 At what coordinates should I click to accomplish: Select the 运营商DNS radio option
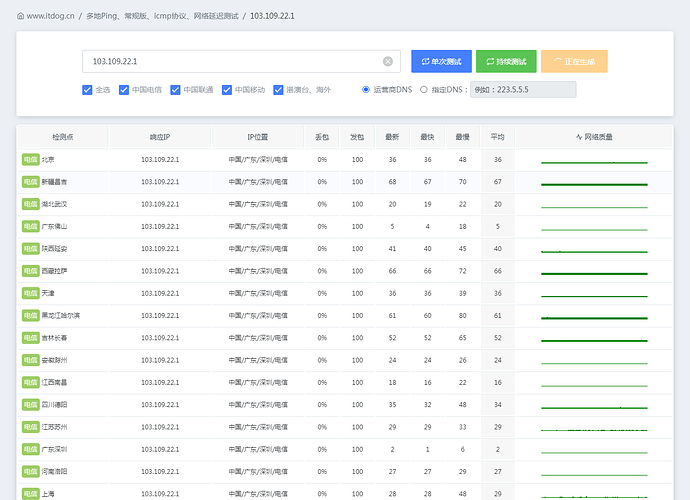point(366,89)
